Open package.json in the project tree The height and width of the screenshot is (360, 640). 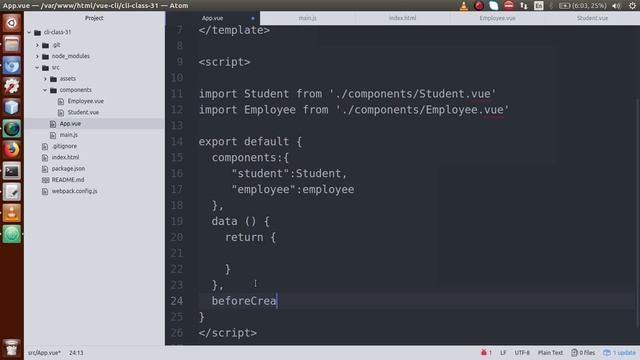(68, 169)
